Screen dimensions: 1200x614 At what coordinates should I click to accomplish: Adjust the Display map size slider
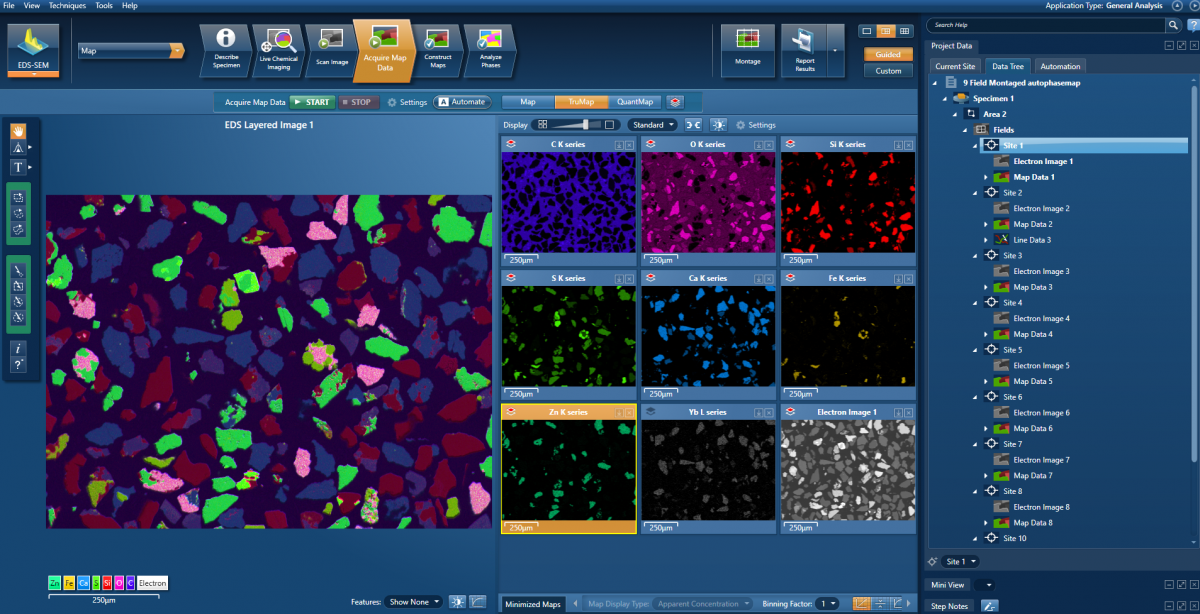[585, 125]
